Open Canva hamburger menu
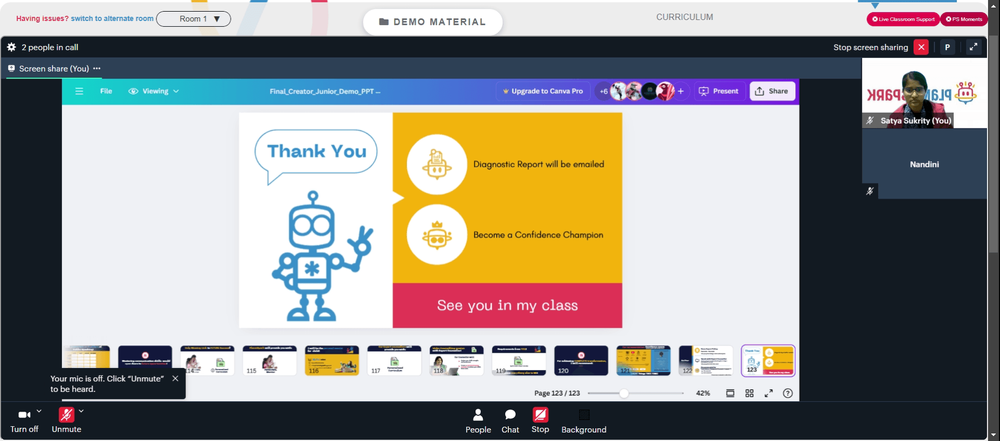Viewport: 1000px width, 441px height. [79, 91]
